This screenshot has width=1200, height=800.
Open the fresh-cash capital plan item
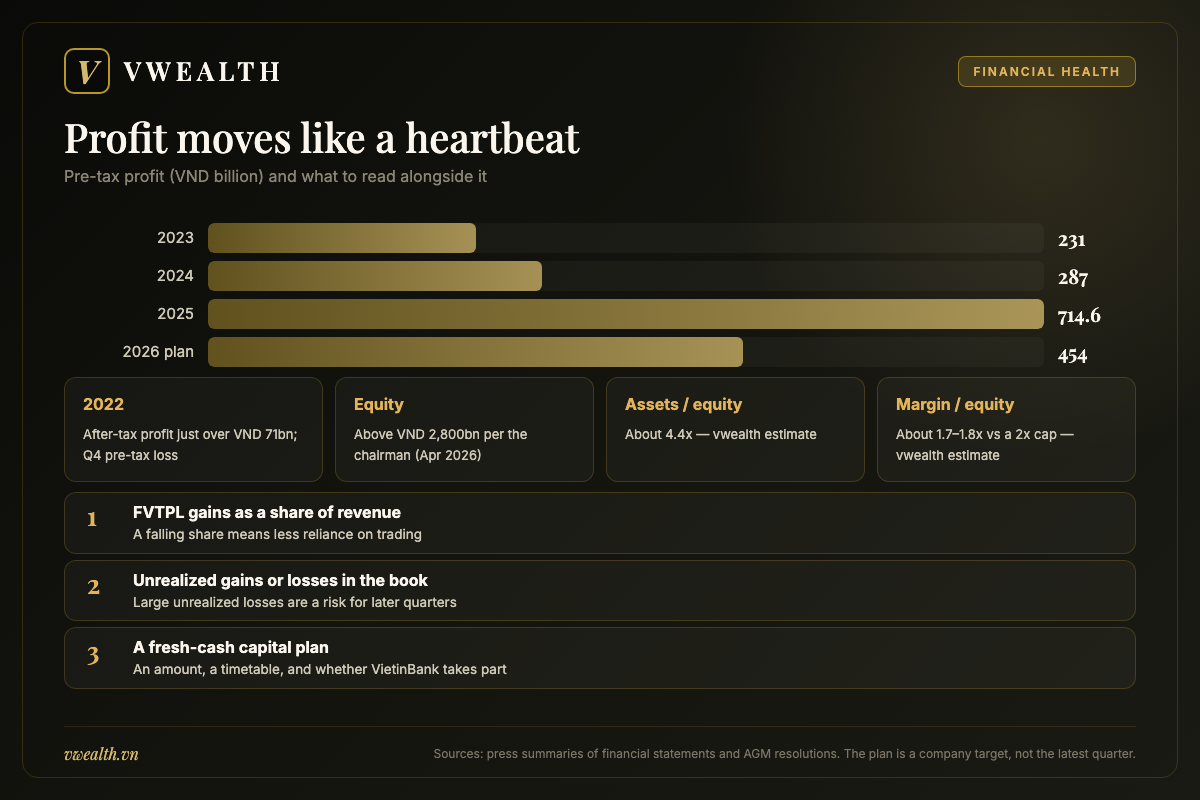pos(600,658)
